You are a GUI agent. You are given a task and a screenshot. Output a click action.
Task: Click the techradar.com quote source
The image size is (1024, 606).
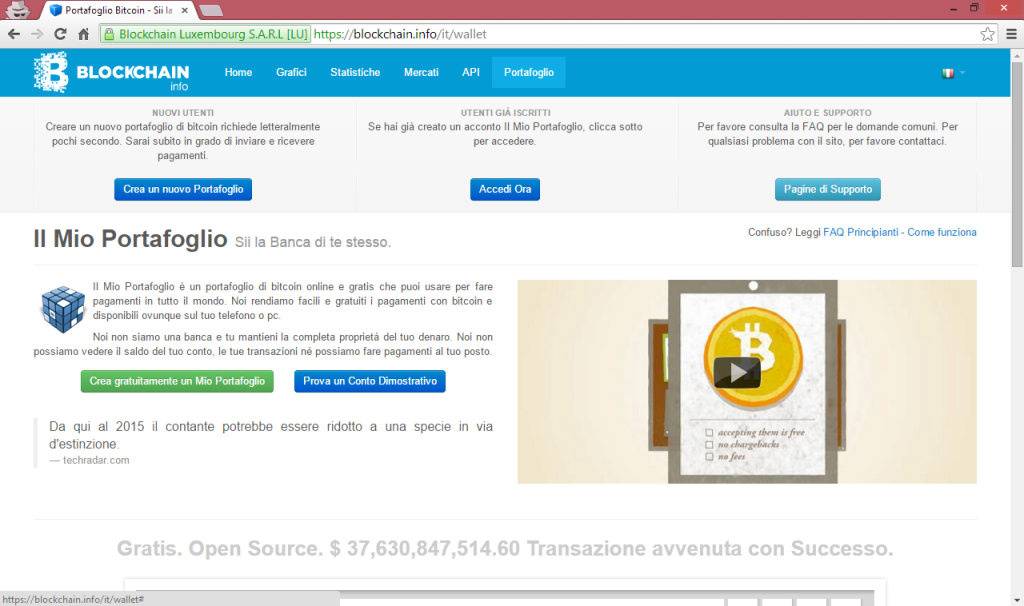[x=96, y=460]
